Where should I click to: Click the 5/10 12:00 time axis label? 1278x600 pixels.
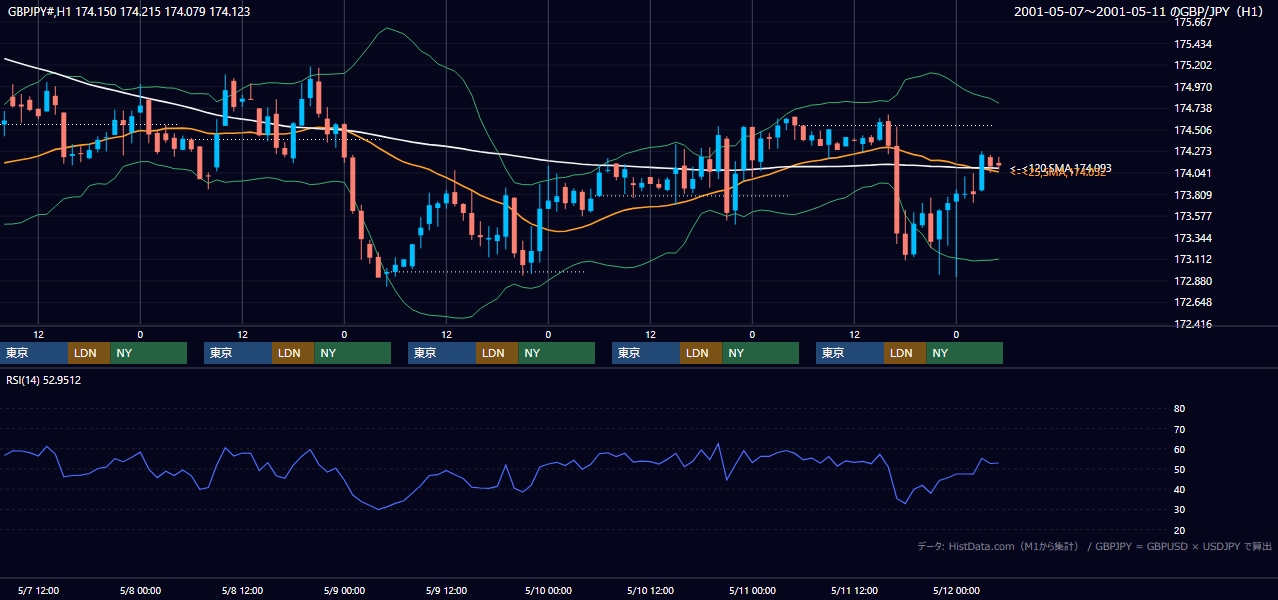pyautogui.click(x=650, y=590)
